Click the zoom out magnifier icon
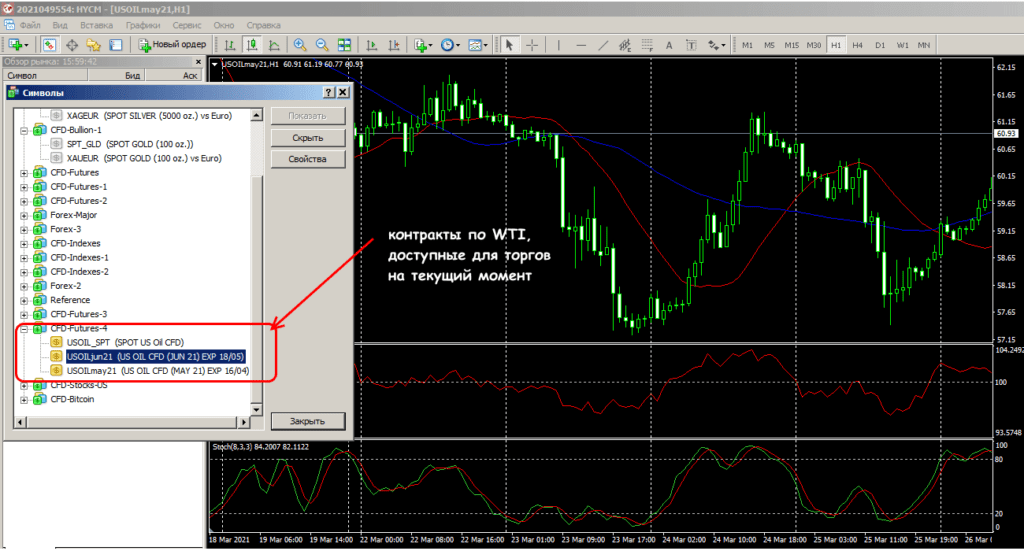 (322, 45)
